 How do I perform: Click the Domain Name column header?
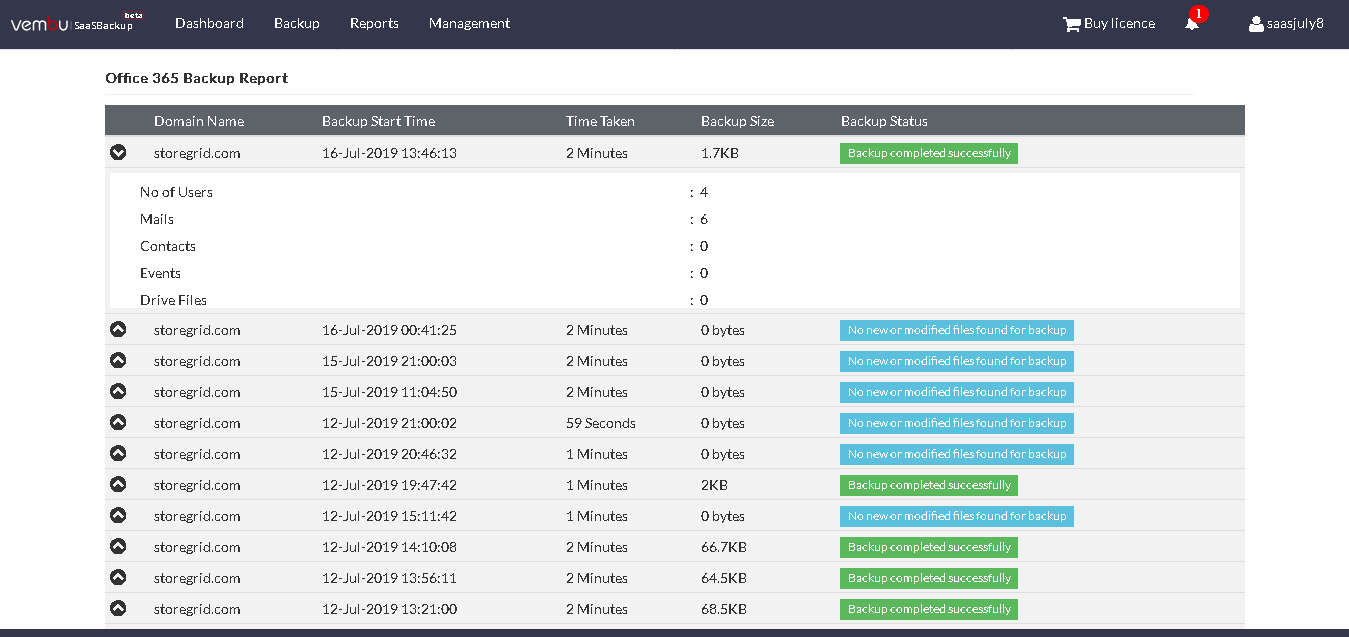click(x=199, y=121)
